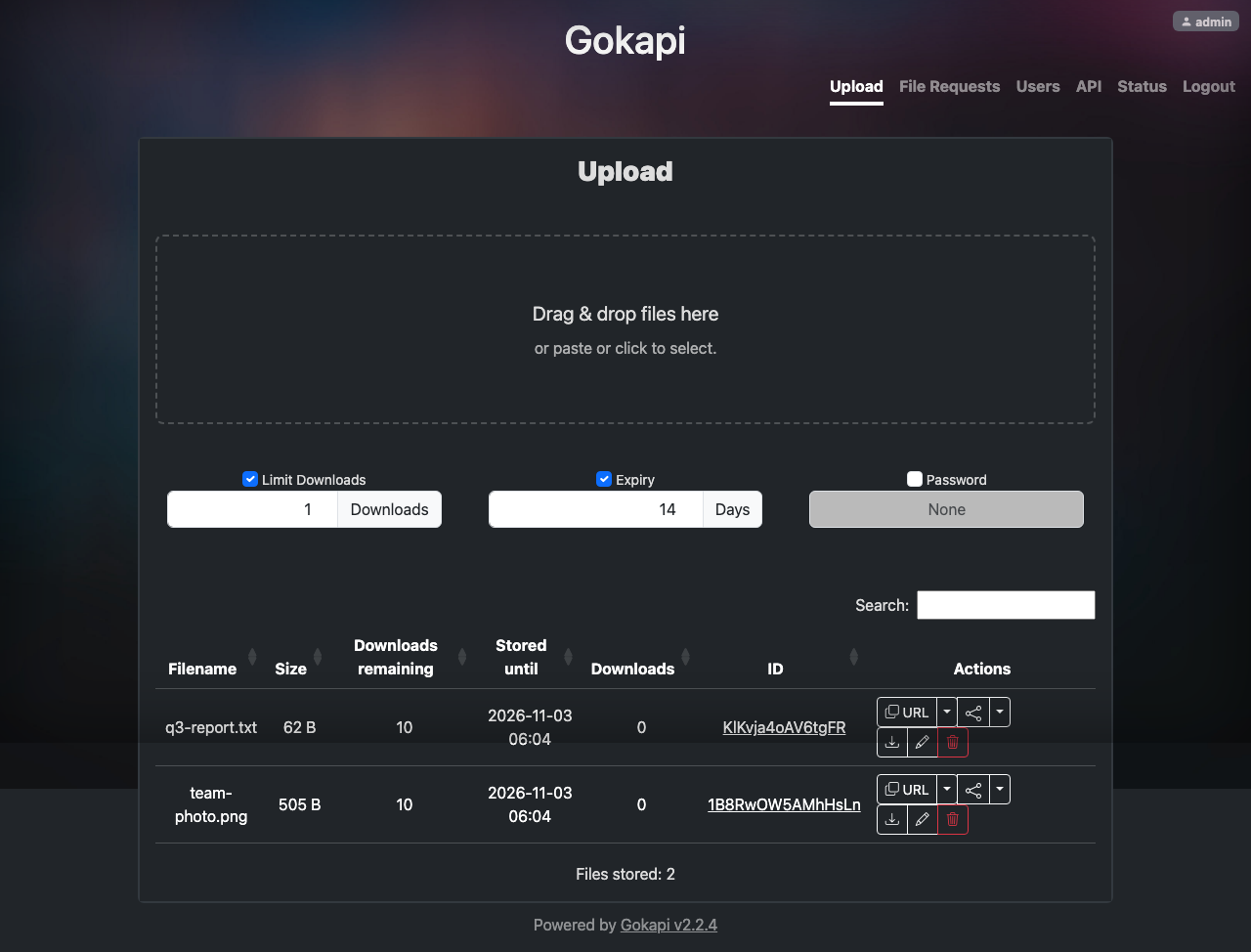This screenshot has height=952, width=1251.
Task: Share the team-photo.png file
Action: pyautogui.click(x=973, y=790)
